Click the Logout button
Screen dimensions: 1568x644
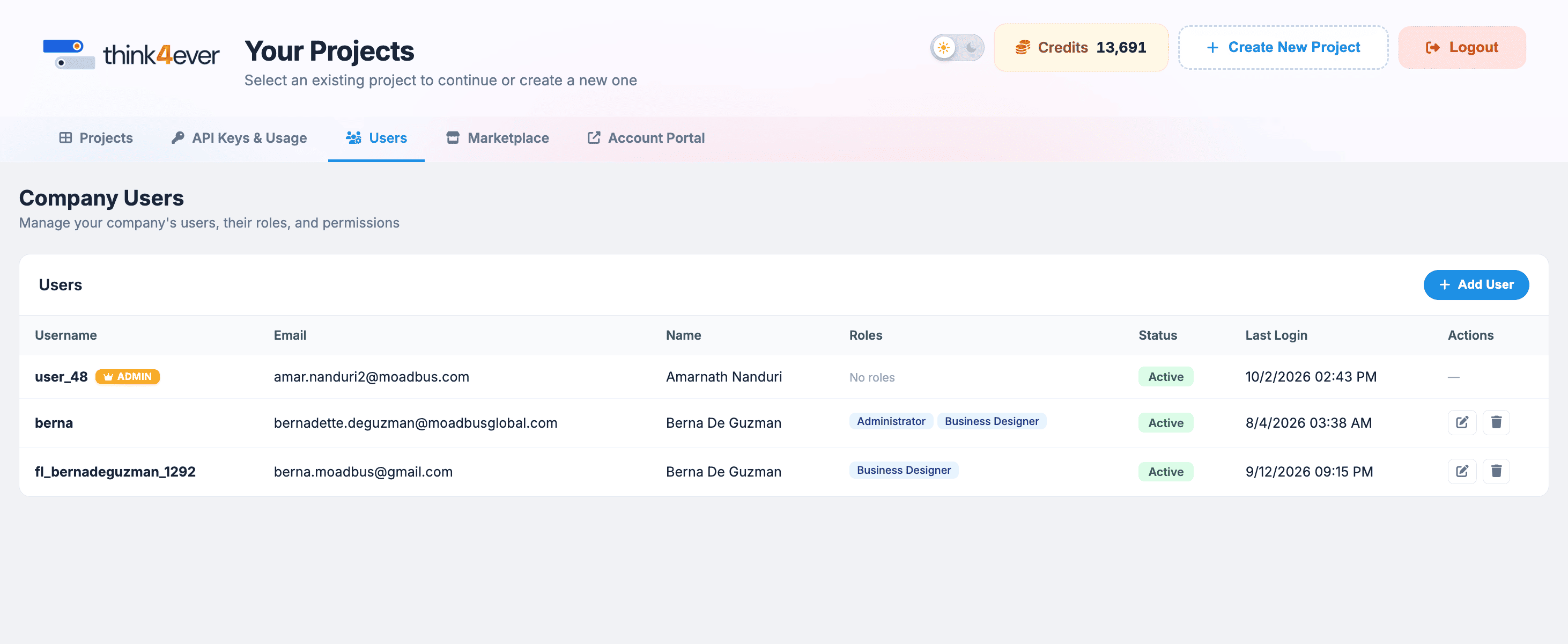(x=1461, y=48)
